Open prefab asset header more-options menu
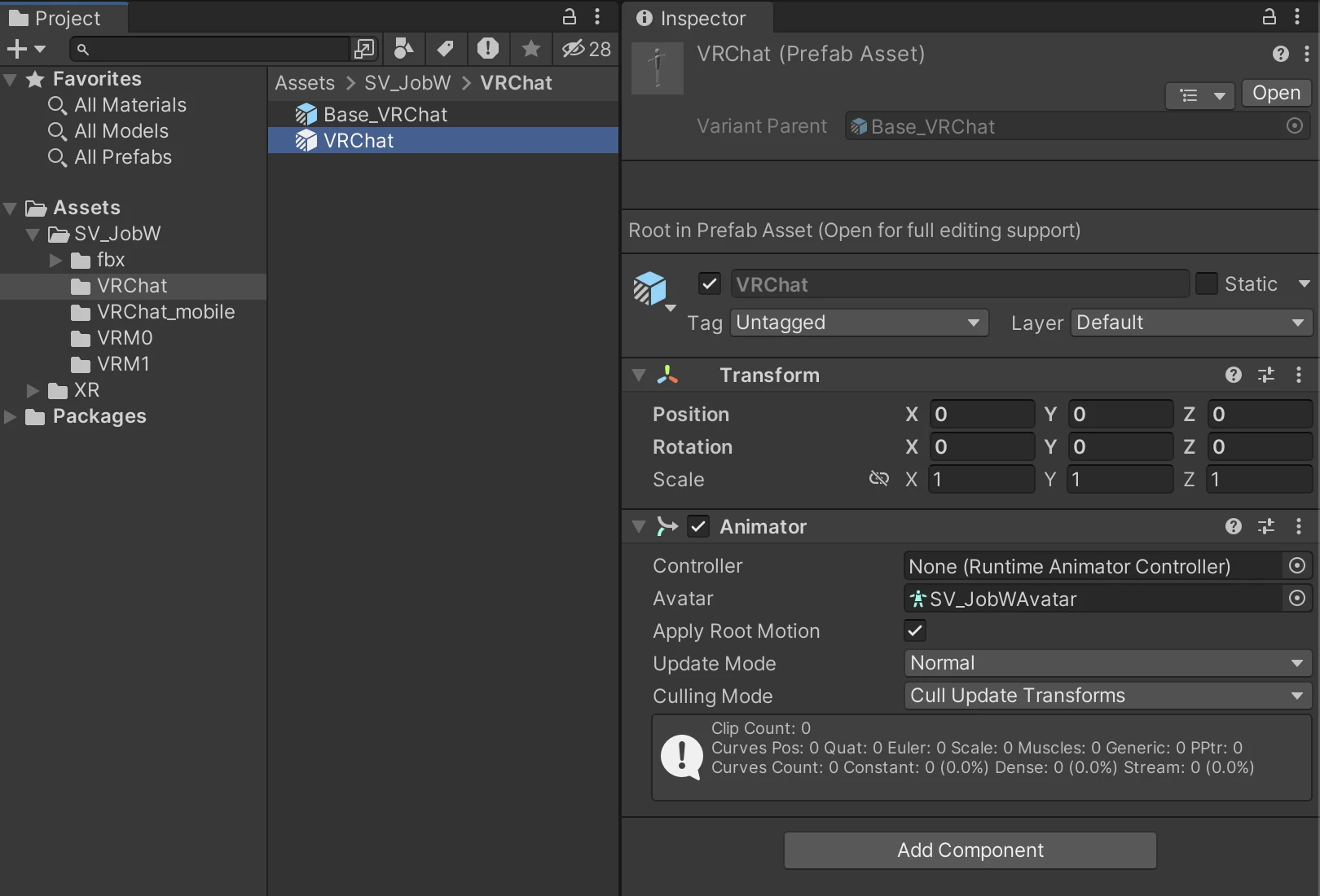The image size is (1320, 896). 1307,54
